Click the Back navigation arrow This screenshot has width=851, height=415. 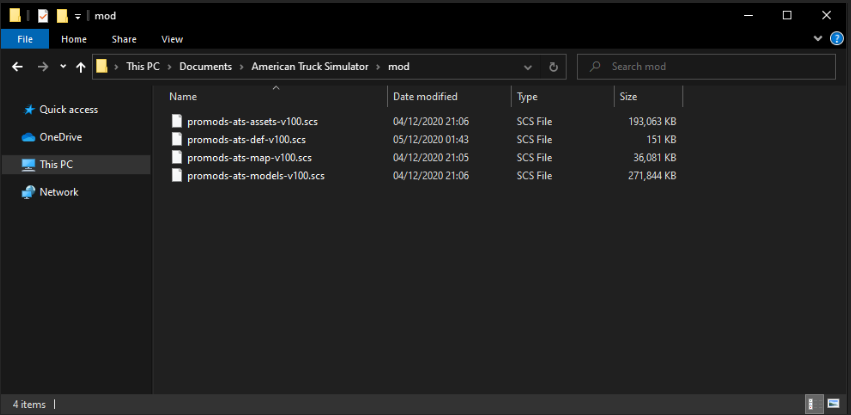[17, 67]
